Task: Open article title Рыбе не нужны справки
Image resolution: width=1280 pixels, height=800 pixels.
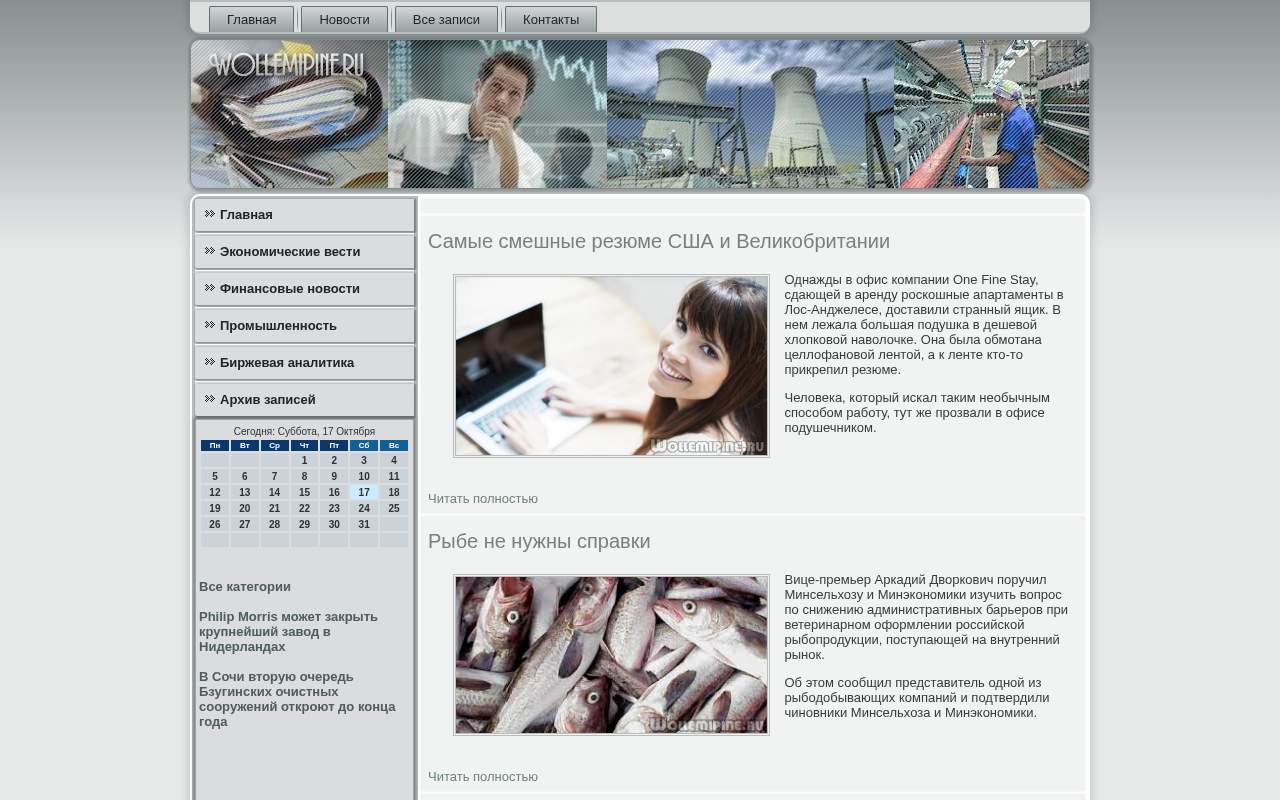Action: (x=539, y=541)
